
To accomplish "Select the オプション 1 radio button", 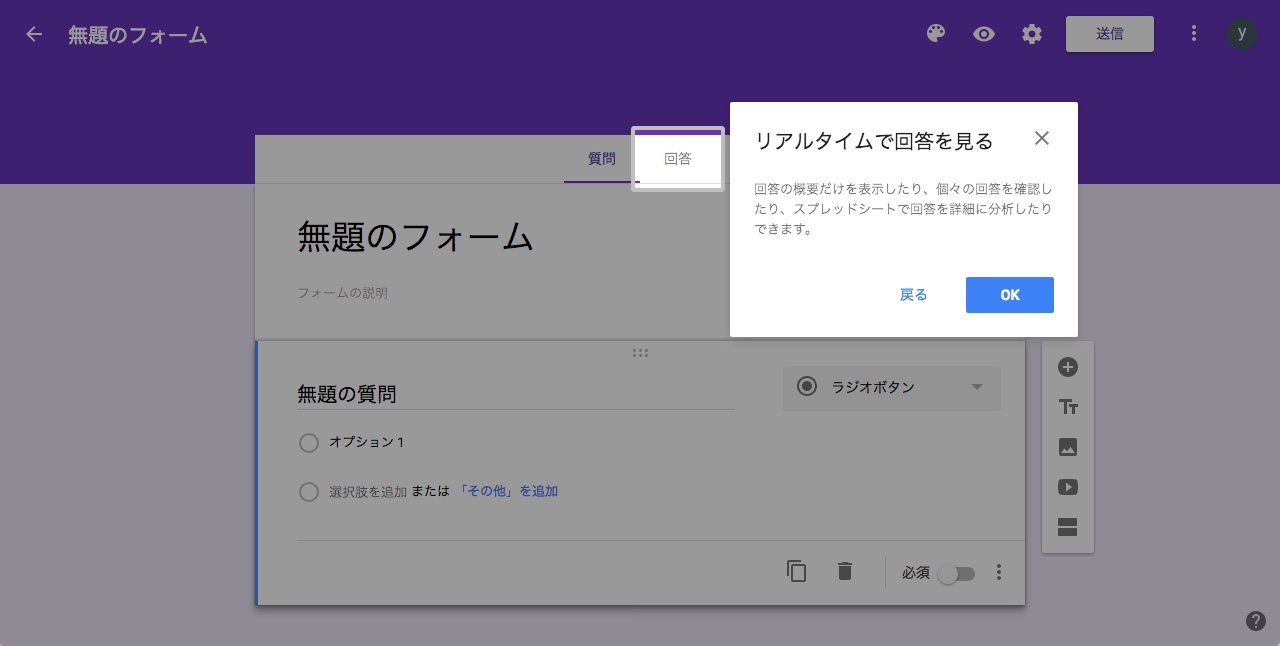I will tap(309, 443).
